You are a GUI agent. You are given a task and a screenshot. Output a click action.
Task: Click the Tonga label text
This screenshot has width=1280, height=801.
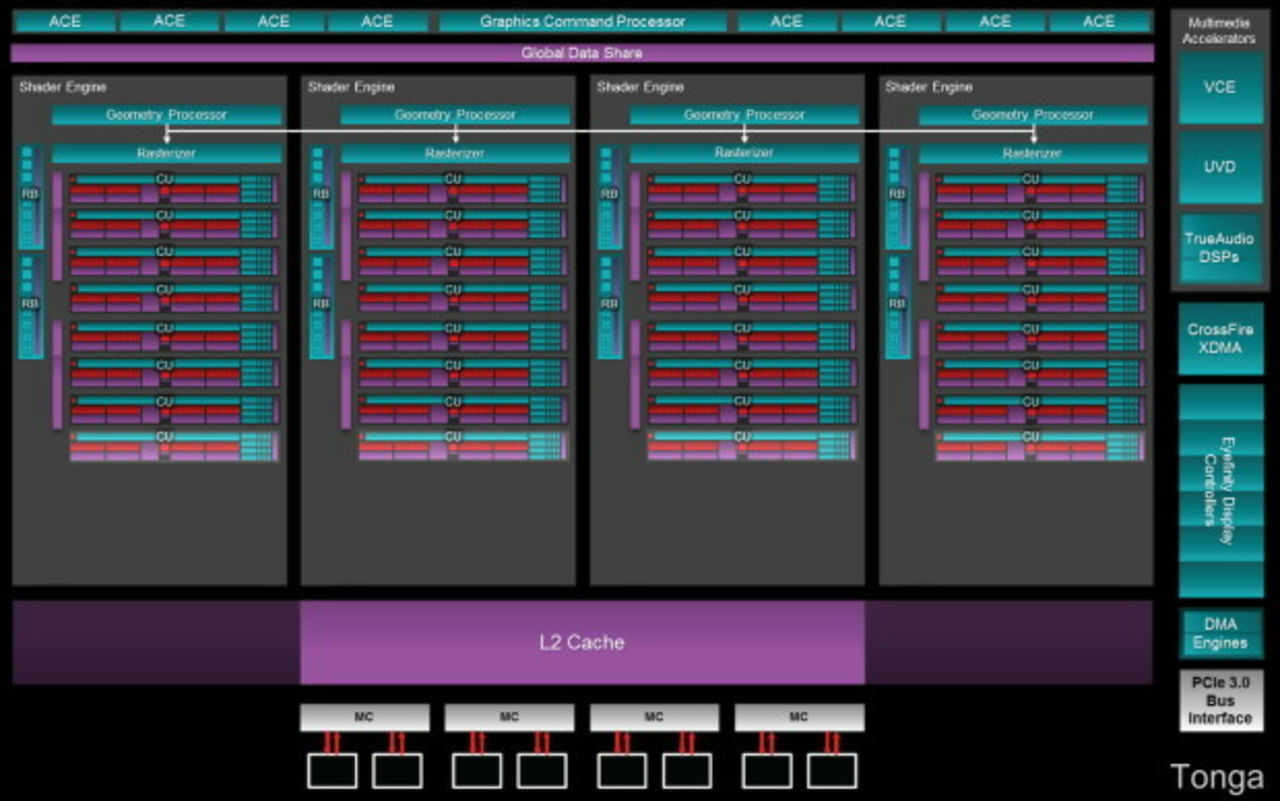[1216, 777]
